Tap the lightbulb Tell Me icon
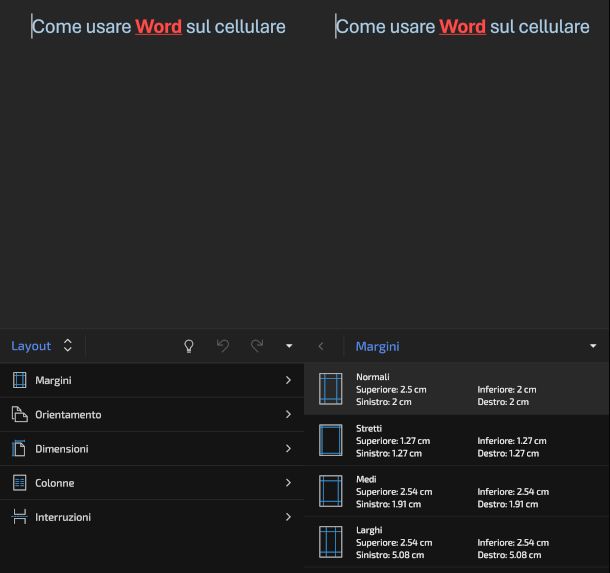610x573 pixels. pos(189,346)
